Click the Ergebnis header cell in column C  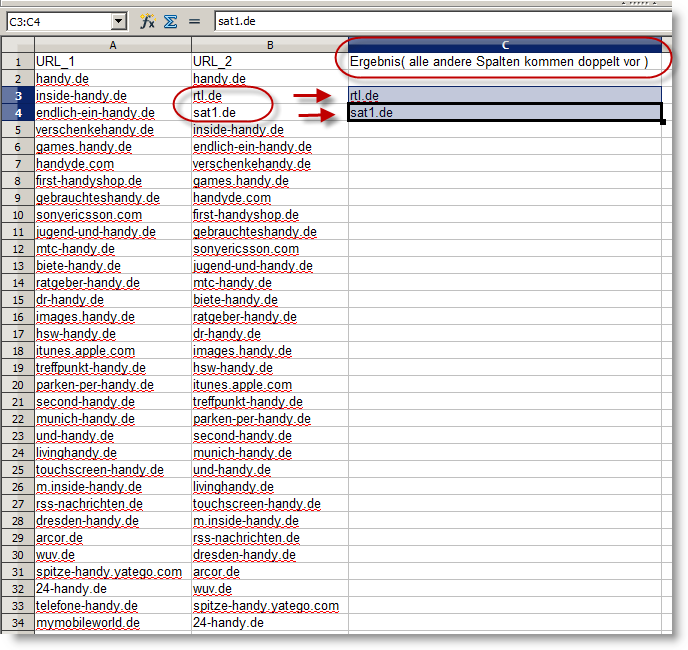tap(505, 61)
